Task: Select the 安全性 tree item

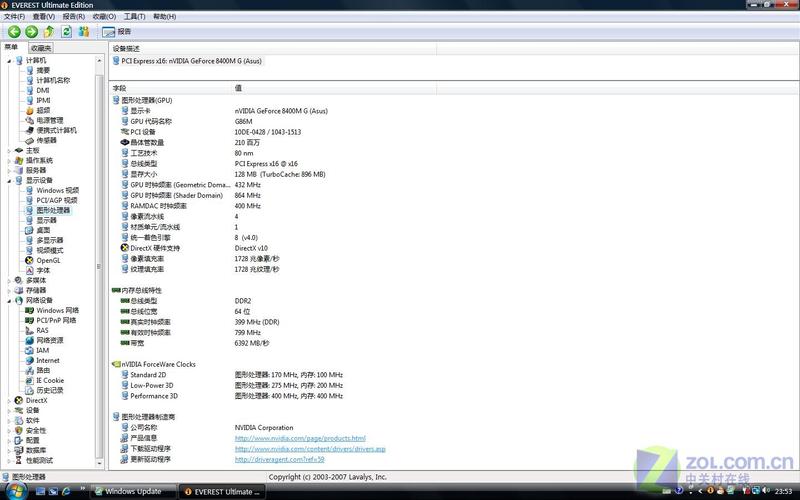Action: (x=36, y=431)
